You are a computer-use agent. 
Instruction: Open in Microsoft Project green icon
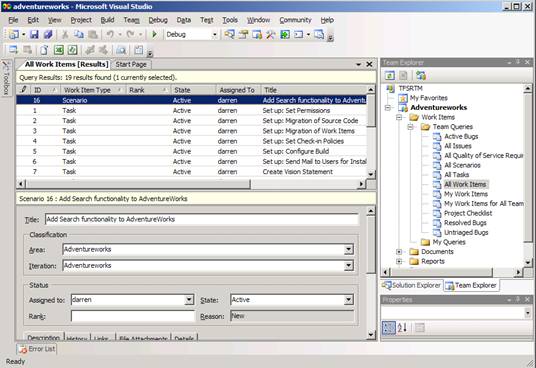[72, 50]
